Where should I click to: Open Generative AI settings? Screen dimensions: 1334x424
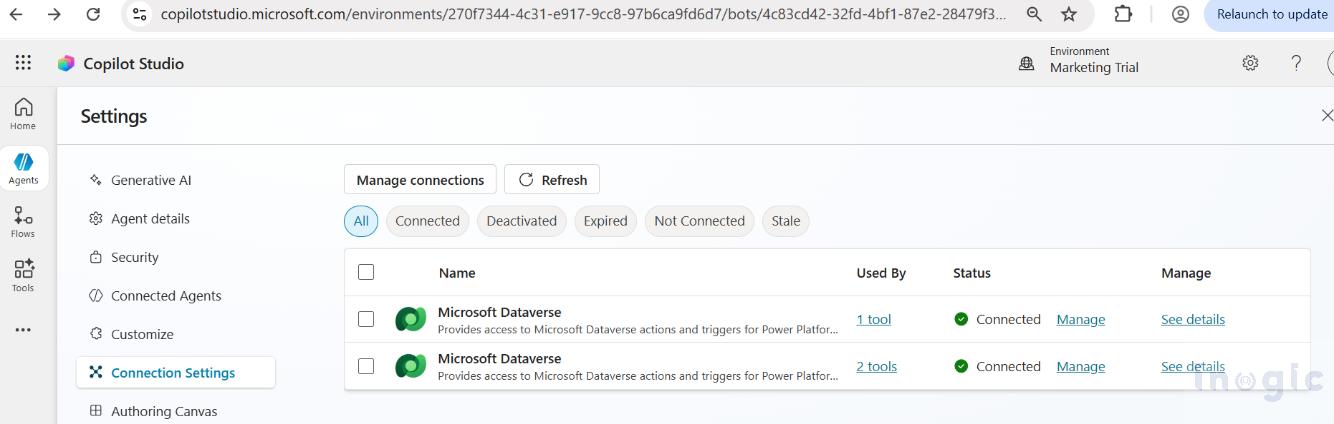coord(151,180)
